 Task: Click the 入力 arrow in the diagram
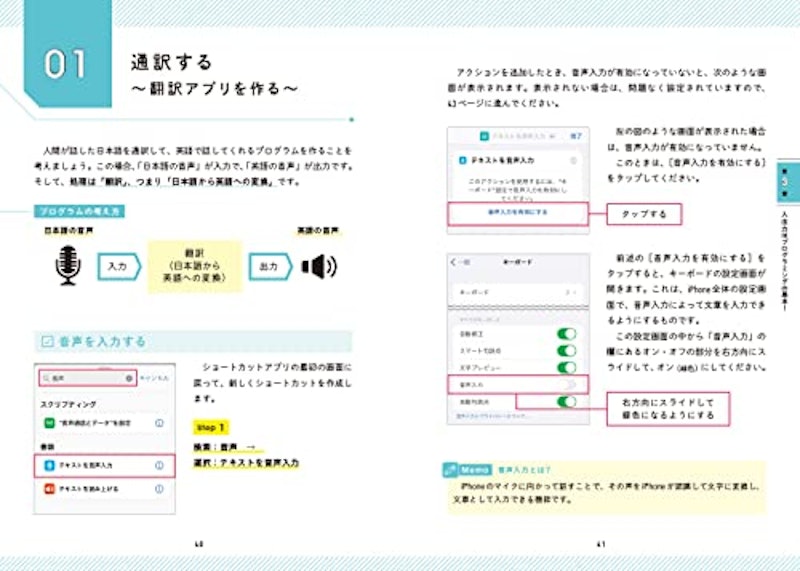point(119,266)
